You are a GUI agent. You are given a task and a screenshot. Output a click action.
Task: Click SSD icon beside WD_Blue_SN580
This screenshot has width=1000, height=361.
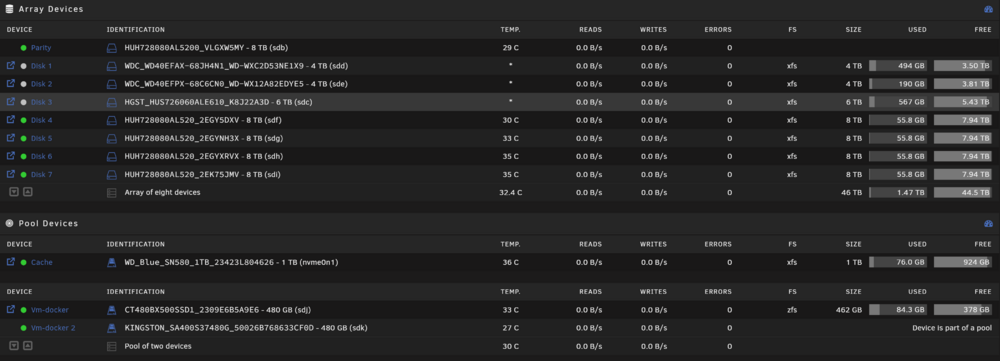tap(112, 262)
